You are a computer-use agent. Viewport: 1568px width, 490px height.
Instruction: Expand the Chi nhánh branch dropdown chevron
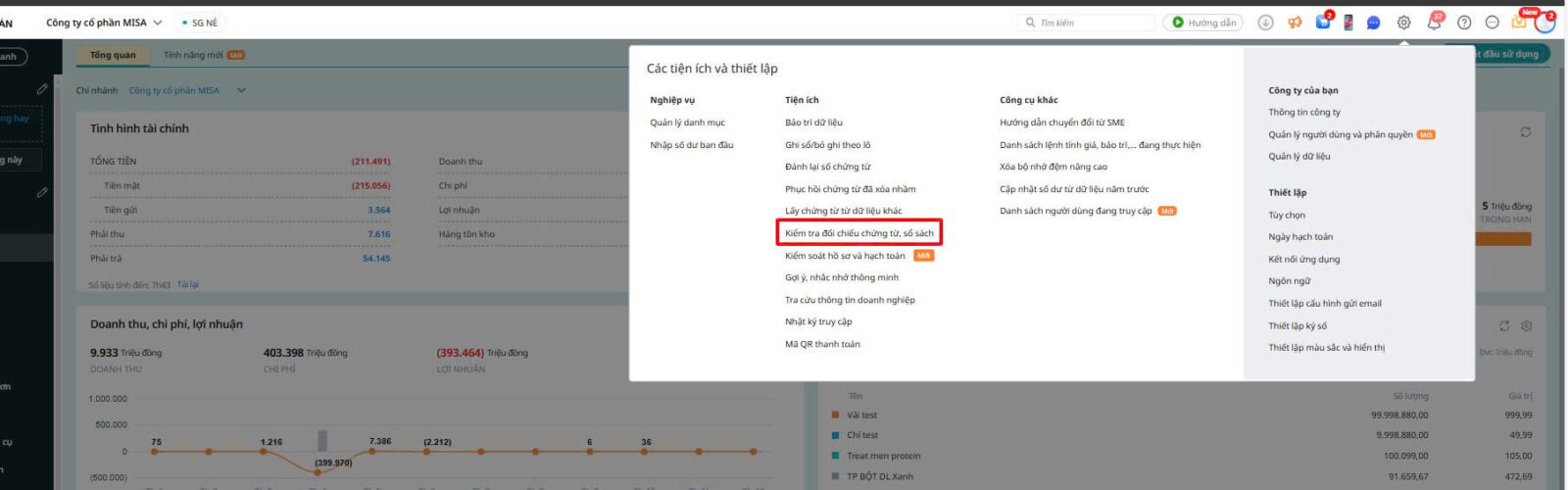coord(241,90)
